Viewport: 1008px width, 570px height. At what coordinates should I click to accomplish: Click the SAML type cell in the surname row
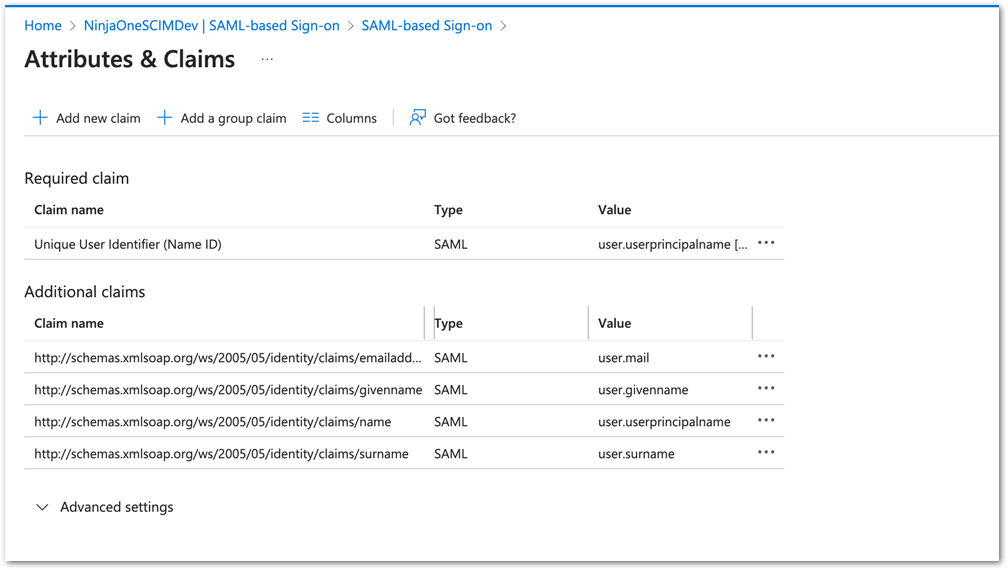[451, 454]
